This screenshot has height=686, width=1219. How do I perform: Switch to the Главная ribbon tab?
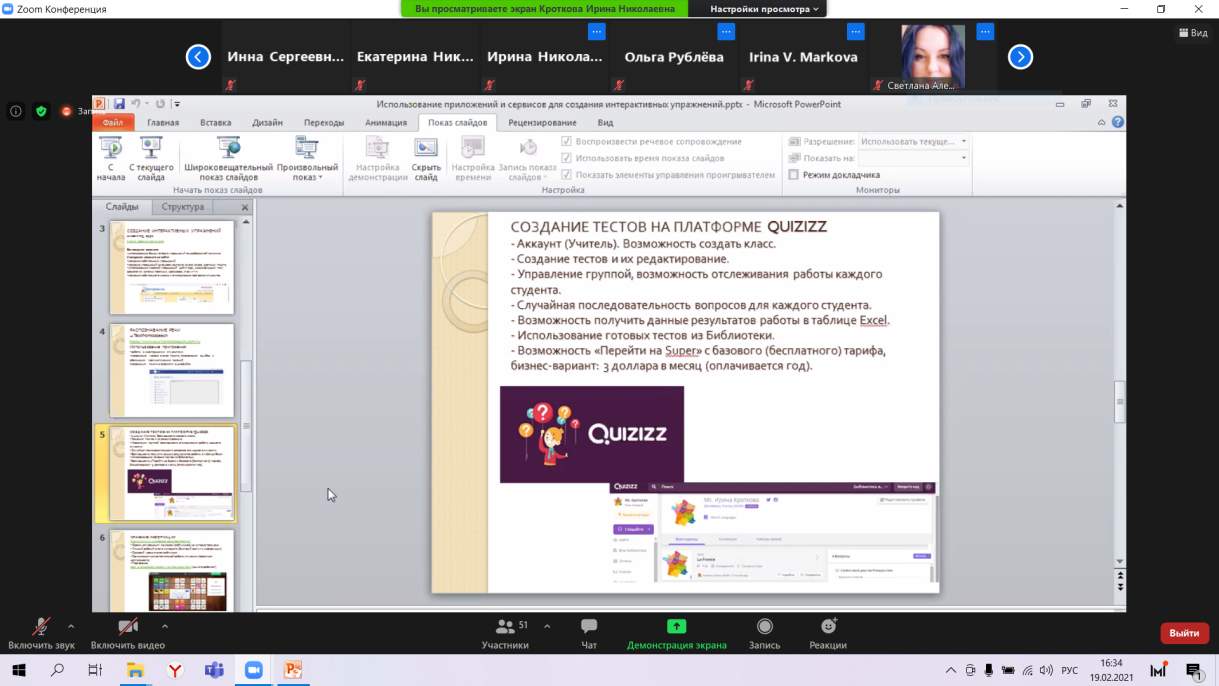point(163,123)
